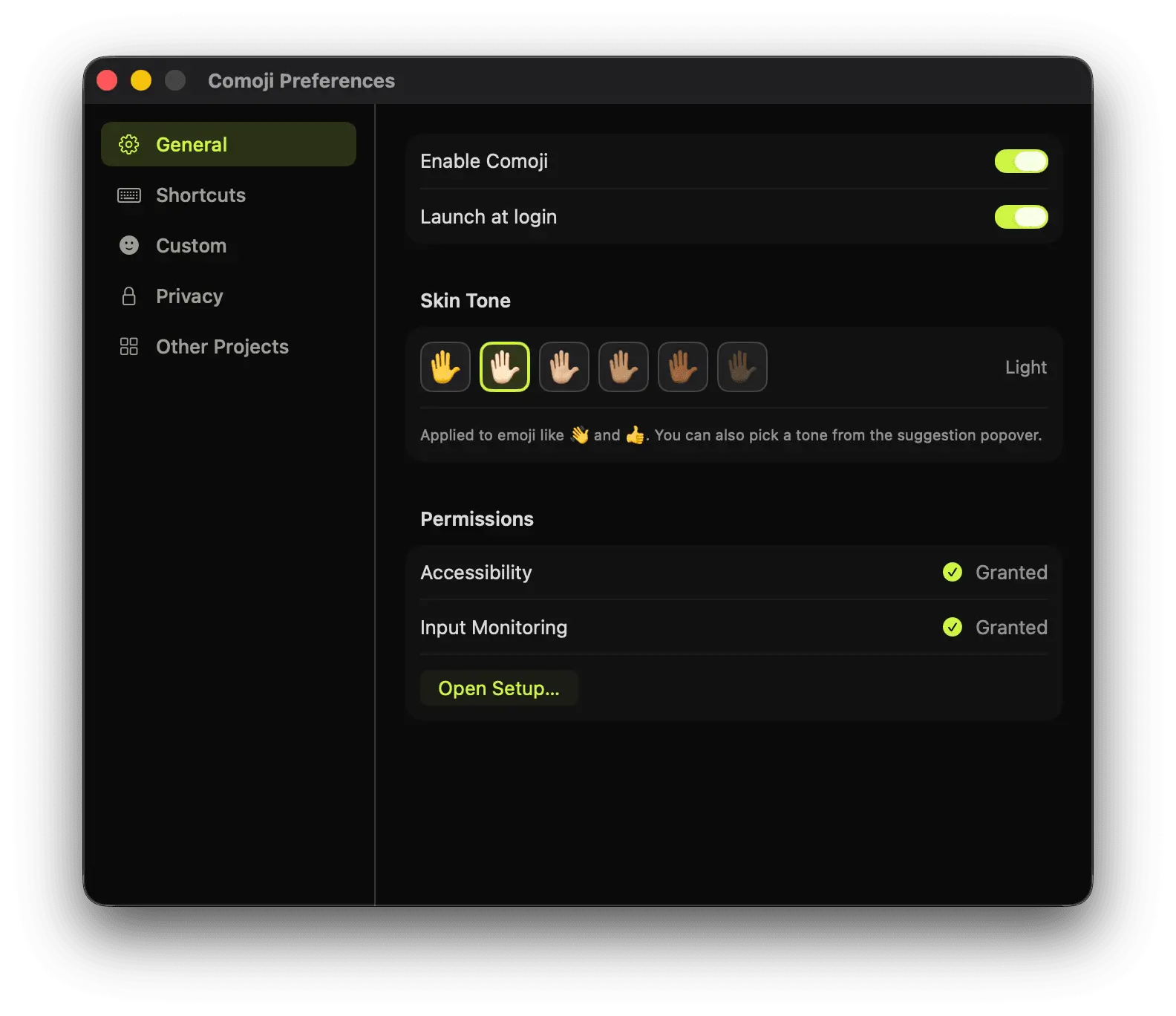
Task: Toggle the Launch at login switch
Action: click(1021, 217)
